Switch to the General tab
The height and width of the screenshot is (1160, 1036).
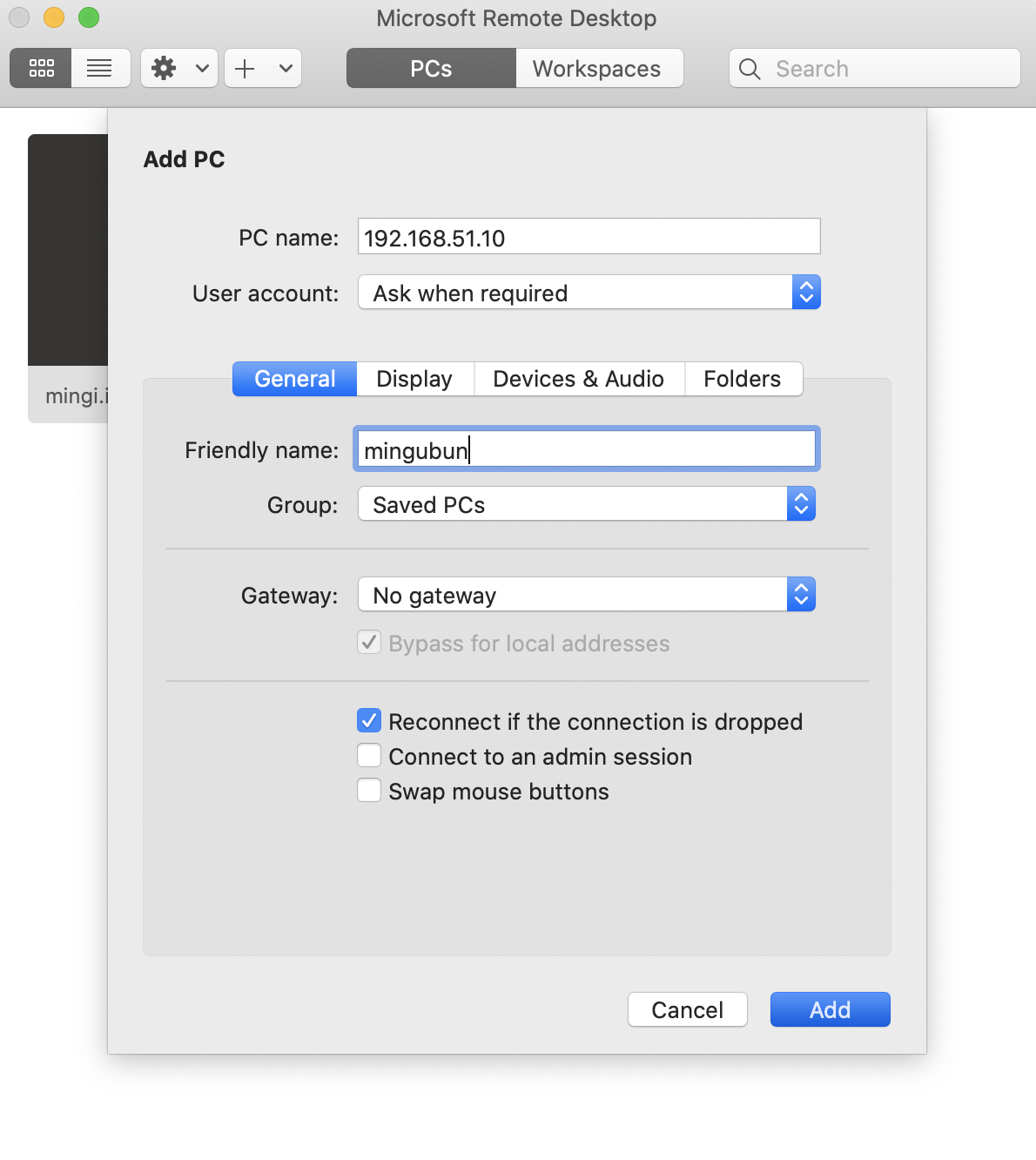[x=295, y=379]
